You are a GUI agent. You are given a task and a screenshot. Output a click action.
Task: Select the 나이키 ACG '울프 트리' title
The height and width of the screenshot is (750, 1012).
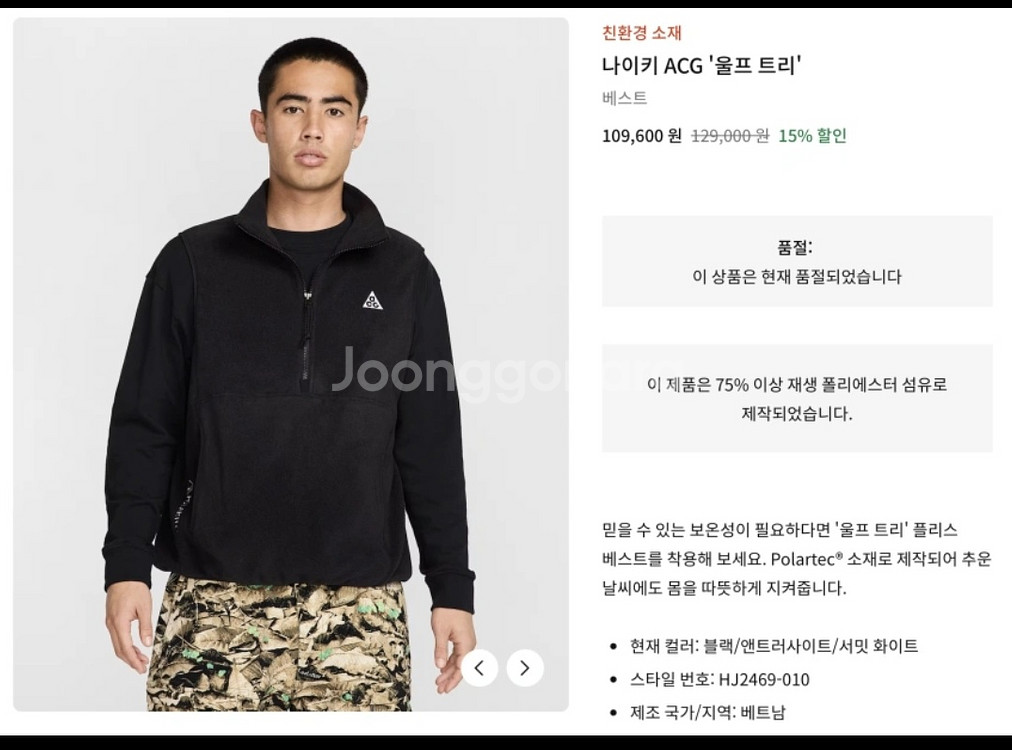coord(702,65)
